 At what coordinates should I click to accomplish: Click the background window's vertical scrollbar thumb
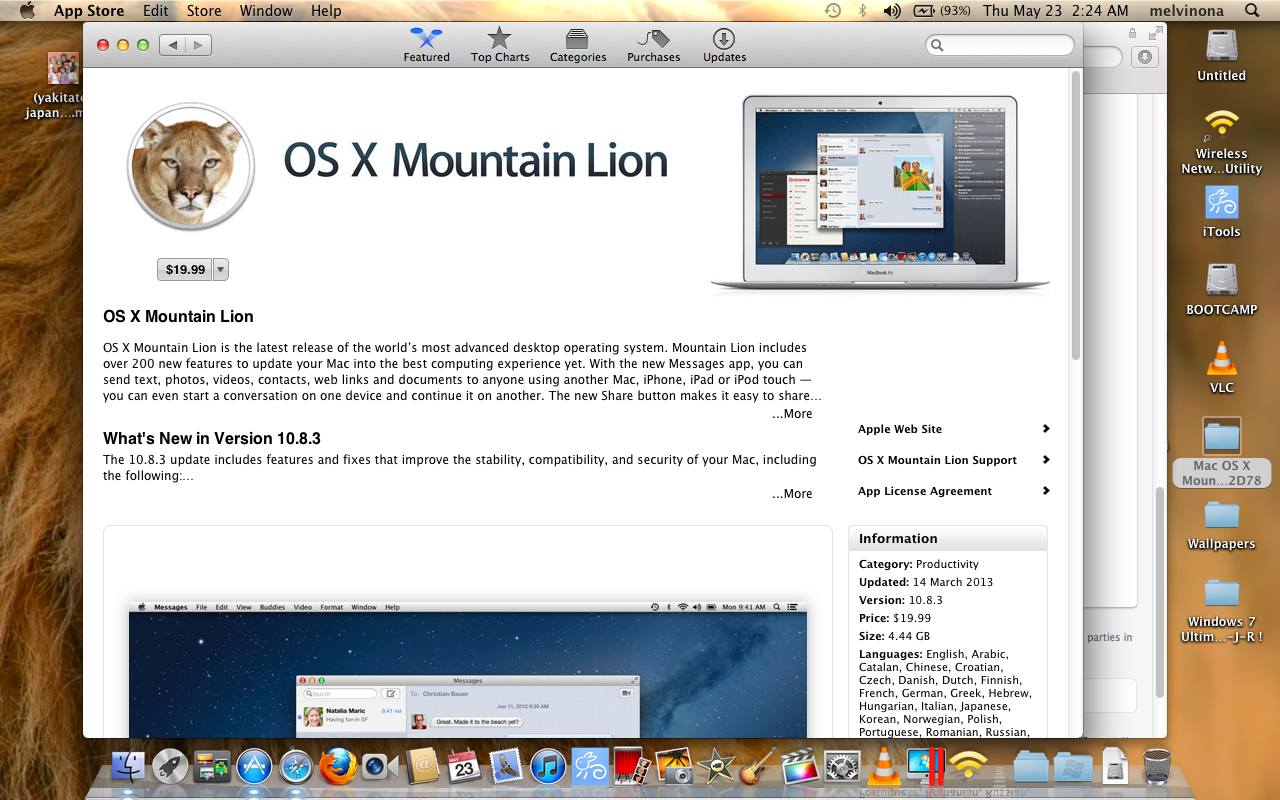tap(1160, 592)
